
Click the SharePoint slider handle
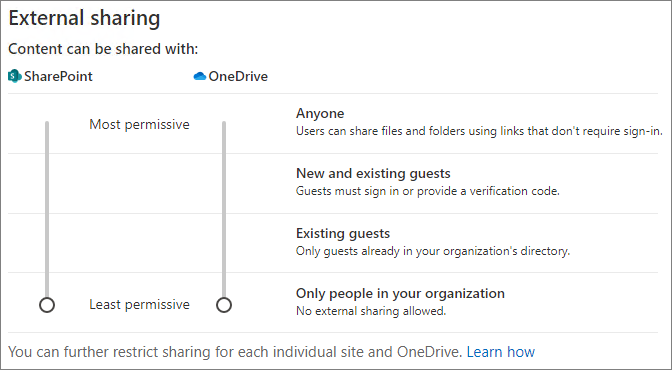(x=47, y=305)
